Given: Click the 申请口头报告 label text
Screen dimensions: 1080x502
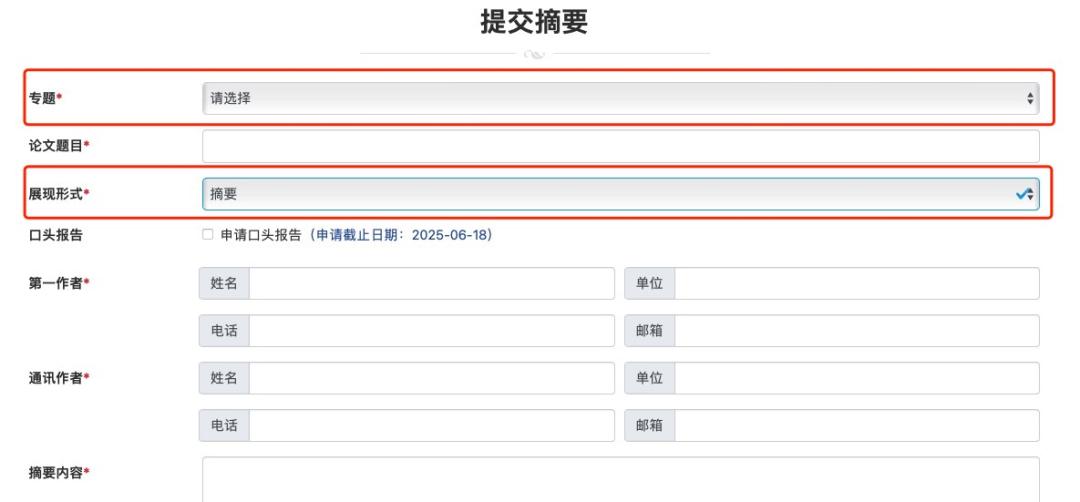Looking at the screenshot, I should tap(261, 235).
